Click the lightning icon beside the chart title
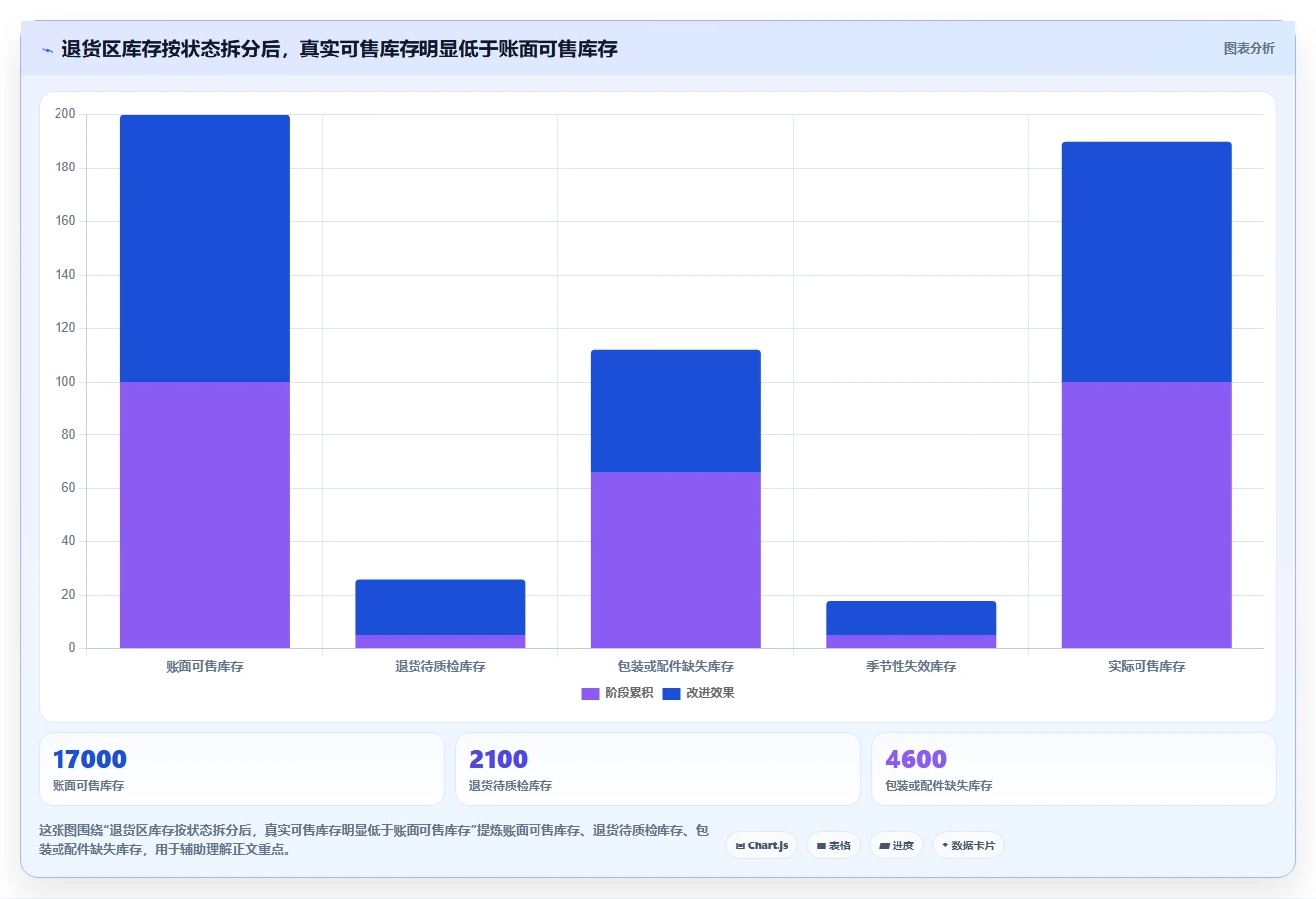 pos(47,50)
